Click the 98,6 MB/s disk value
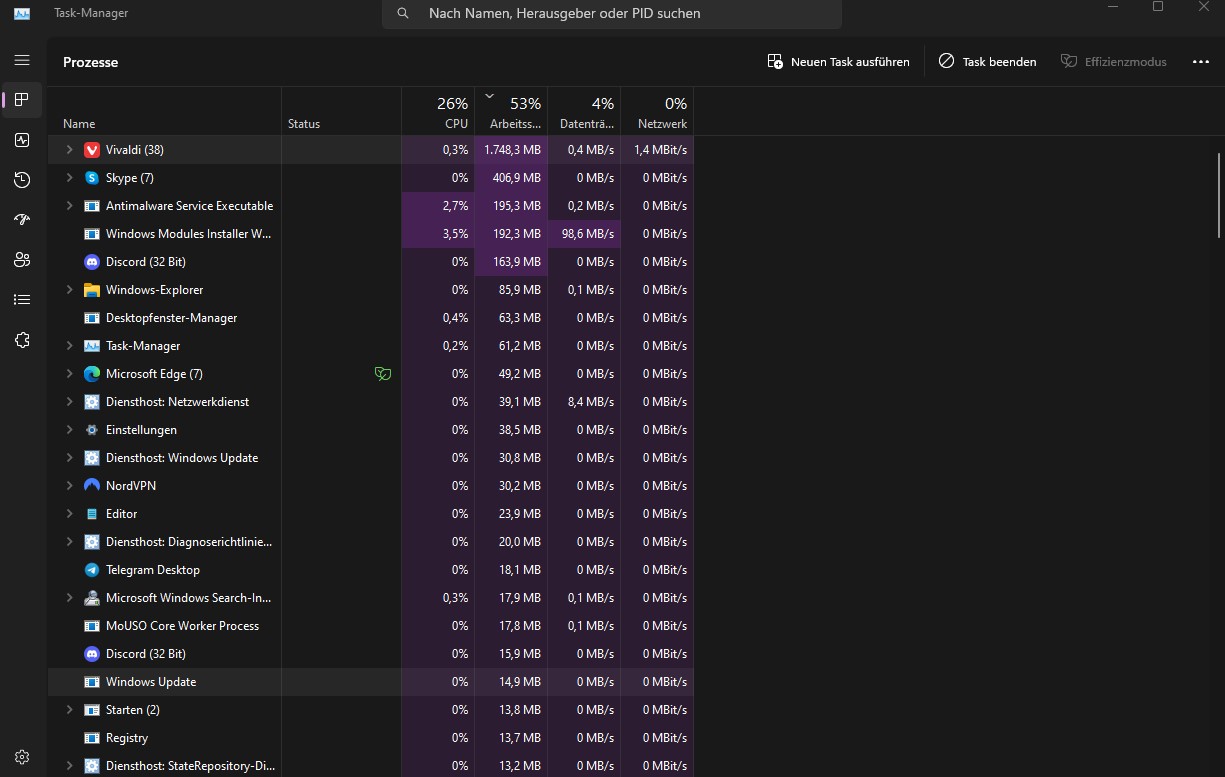 pos(588,234)
